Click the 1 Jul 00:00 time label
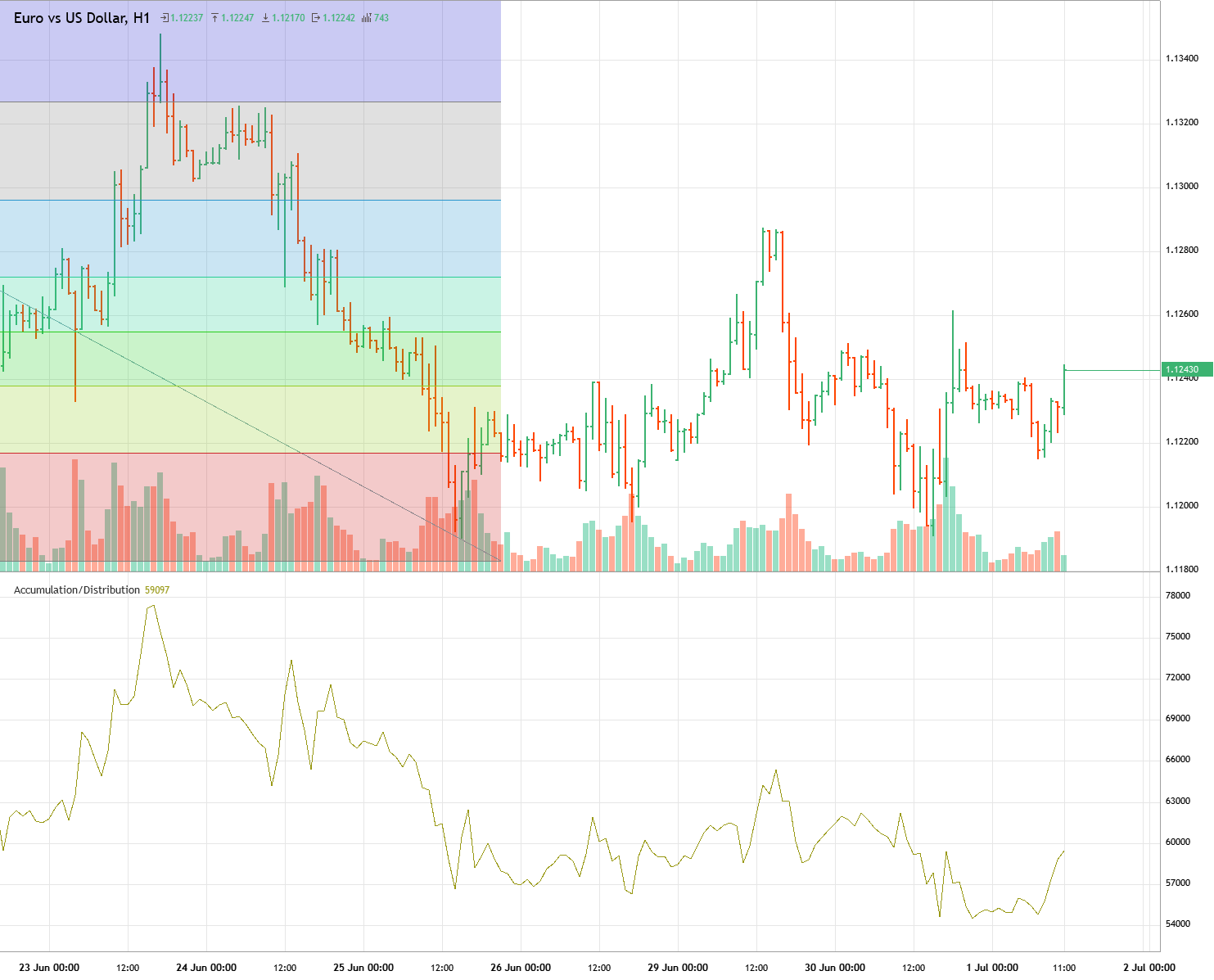Image resolution: width=1214 pixels, height=980 pixels. (x=992, y=968)
